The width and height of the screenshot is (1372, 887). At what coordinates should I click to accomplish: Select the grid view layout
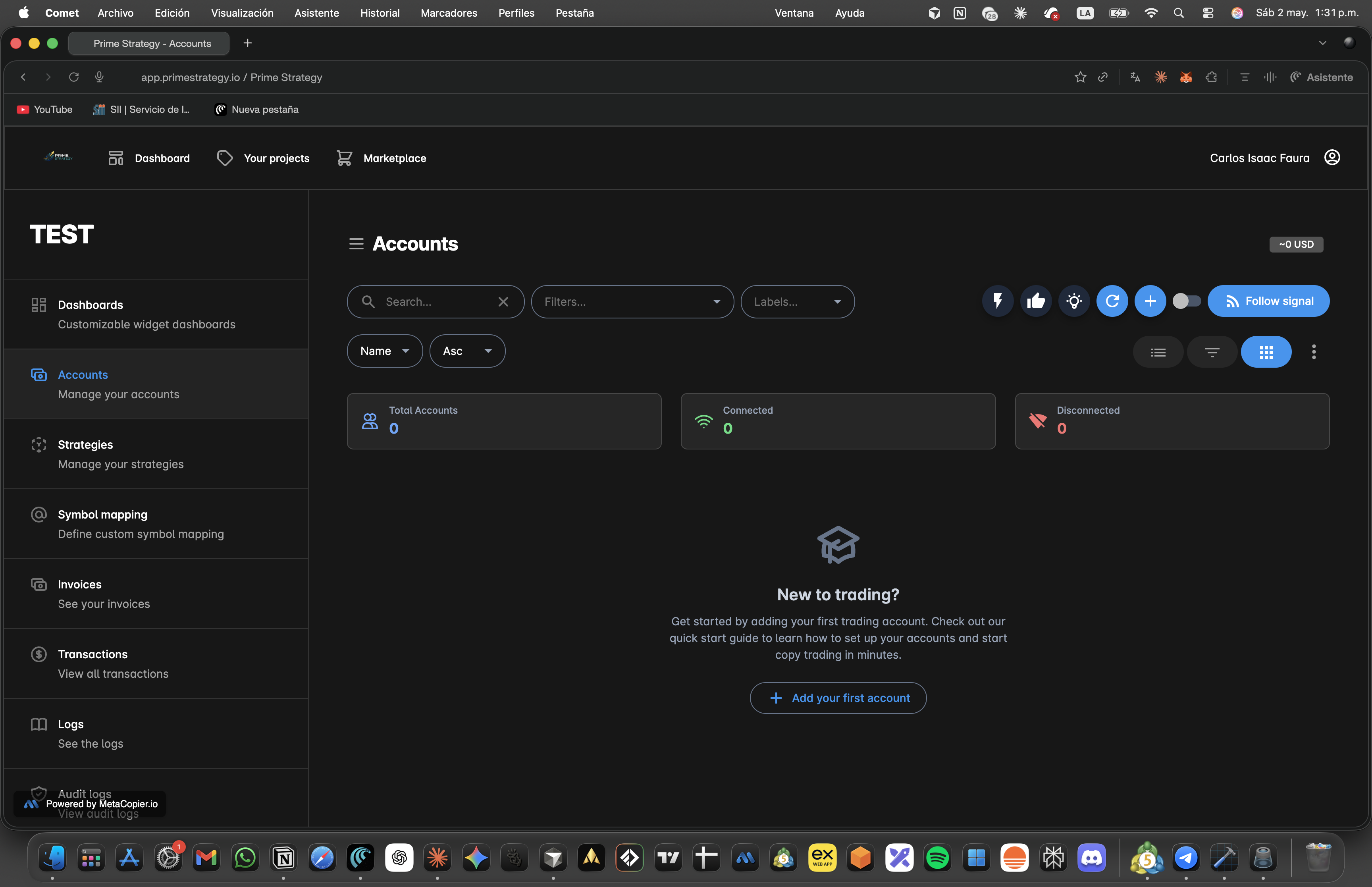[1266, 352]
